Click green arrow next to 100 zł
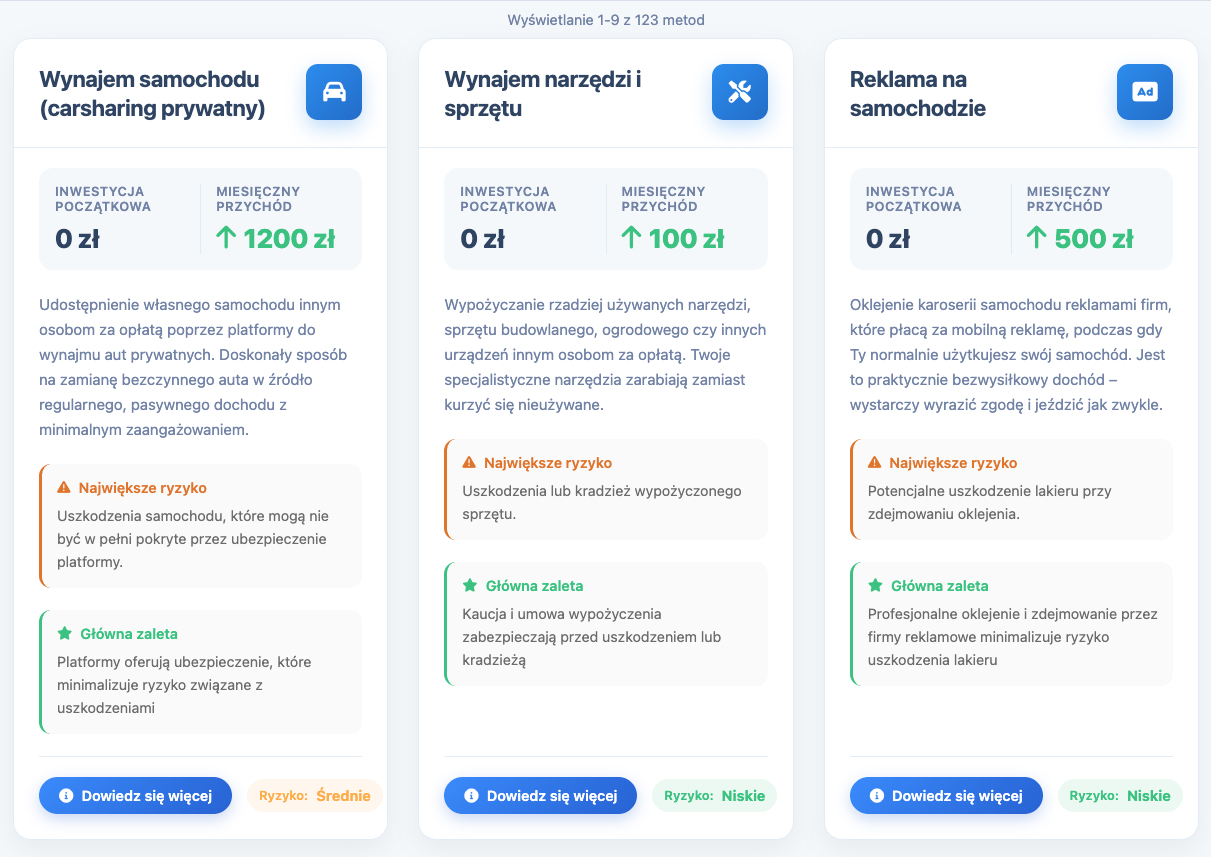The width and height of the screenshot is (1211, 857). tap(632, 239)
